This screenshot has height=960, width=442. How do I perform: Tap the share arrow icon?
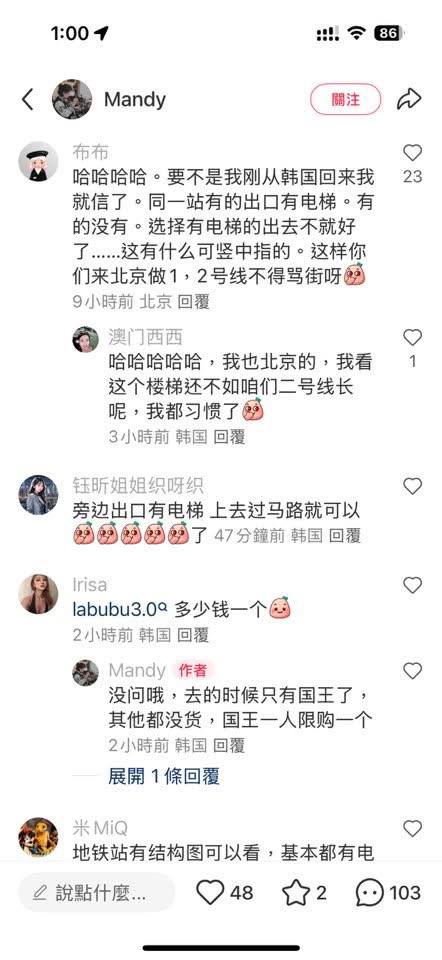coord(409,99)
